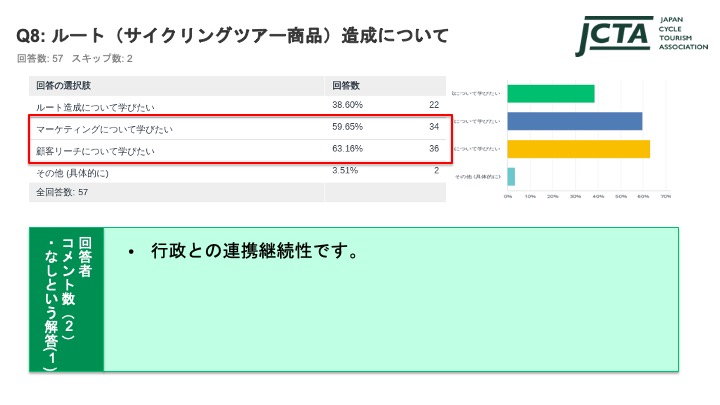Select the yellow customer-reach bar
Viewport: 720px width, 405px height.
(579, 149)
